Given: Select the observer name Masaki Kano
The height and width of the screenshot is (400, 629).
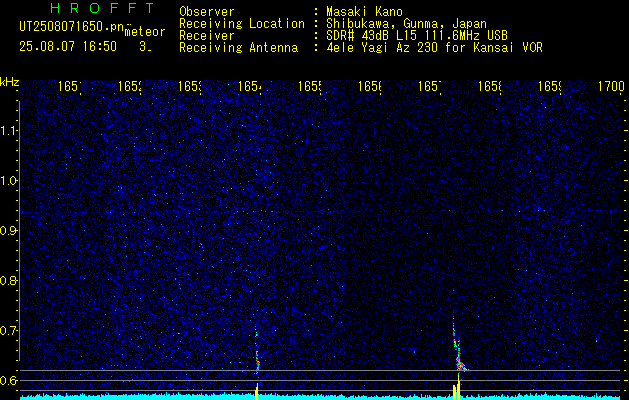Looking at the screenshot, I should pos(364,12).
